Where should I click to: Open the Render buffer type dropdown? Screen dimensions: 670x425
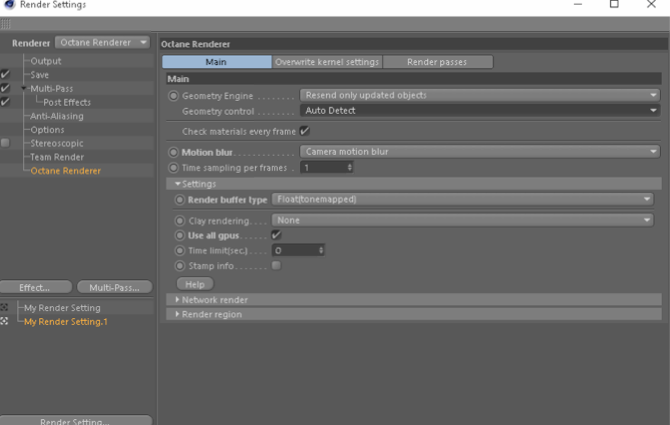coord(462,199)
